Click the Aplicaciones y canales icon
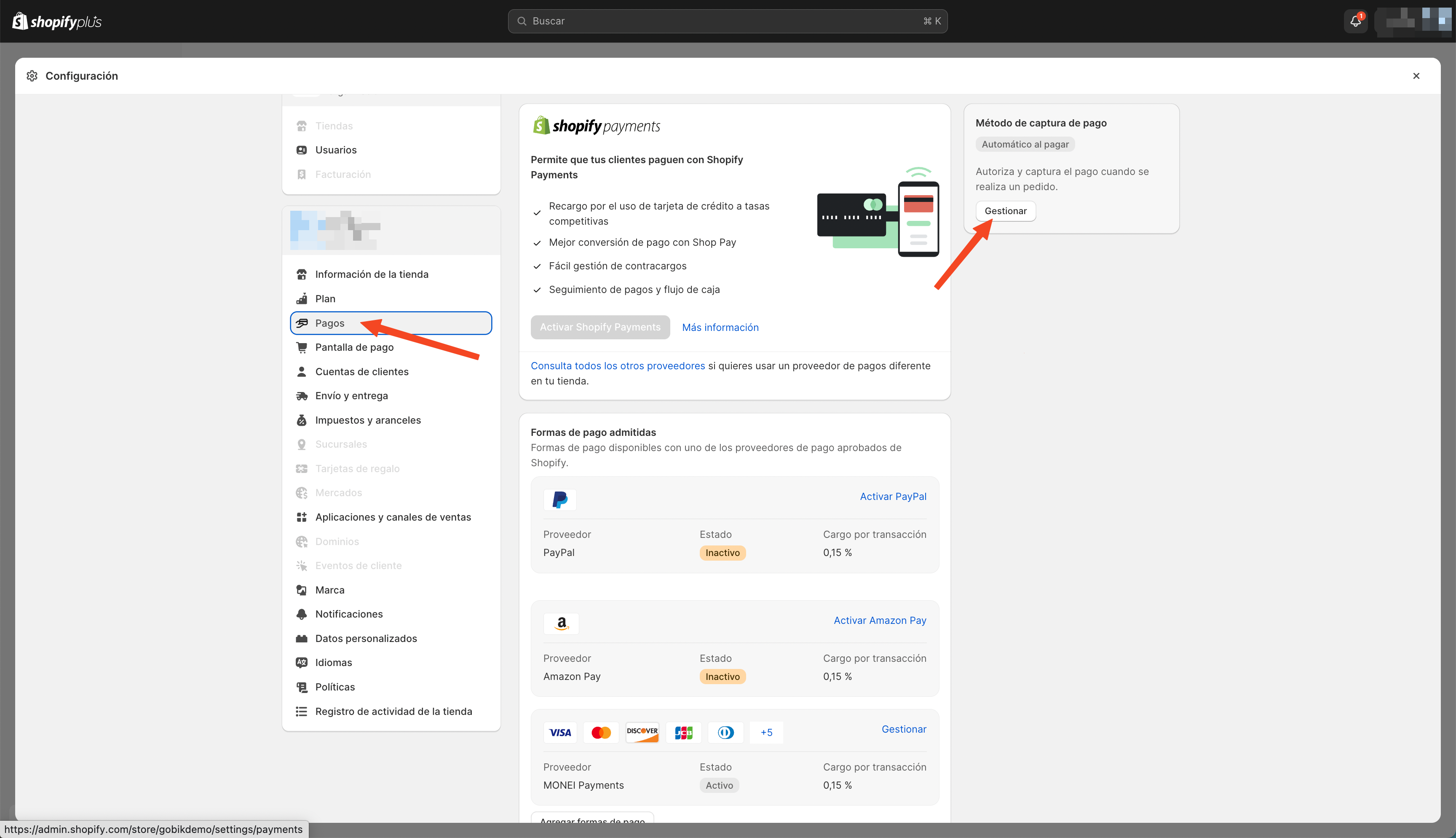Viewport: 1456px width, 838px height. (x=301, y=517)
